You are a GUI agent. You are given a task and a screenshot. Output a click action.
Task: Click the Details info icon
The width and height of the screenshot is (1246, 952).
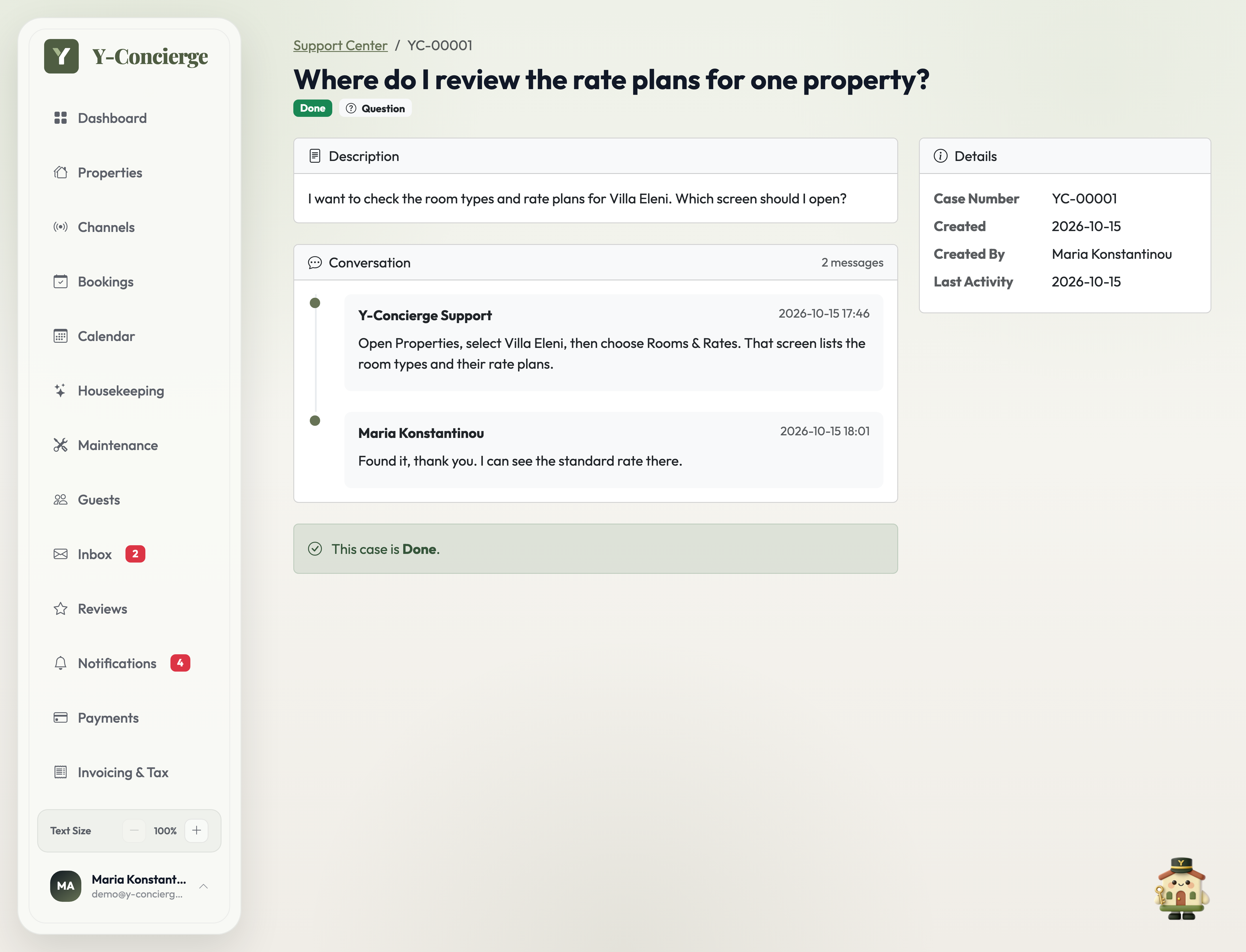[941, 156]
